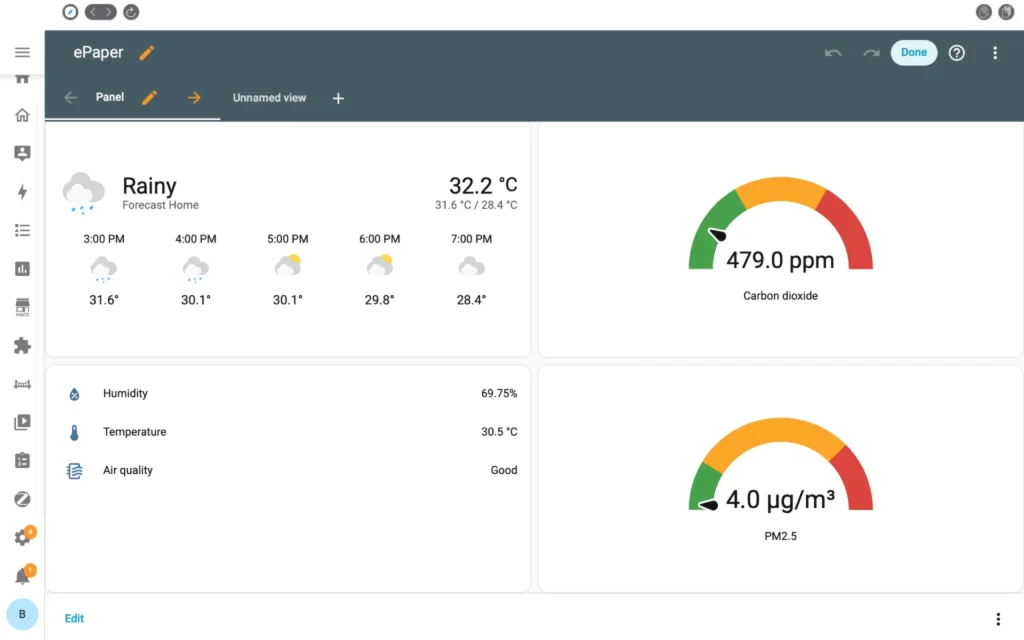
Task: Click the Forecast Home label
Action: point(160,205)
